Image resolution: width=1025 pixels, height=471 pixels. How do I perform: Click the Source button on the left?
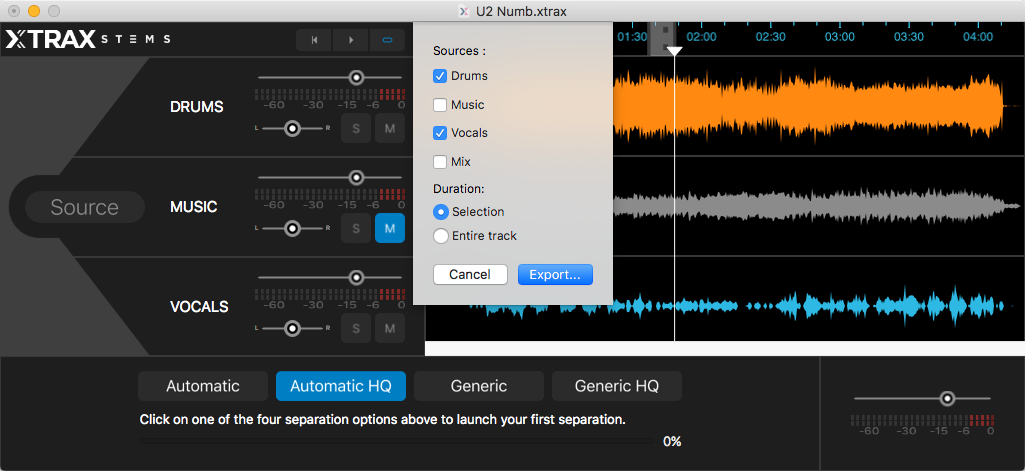click(x=84, y=207)
